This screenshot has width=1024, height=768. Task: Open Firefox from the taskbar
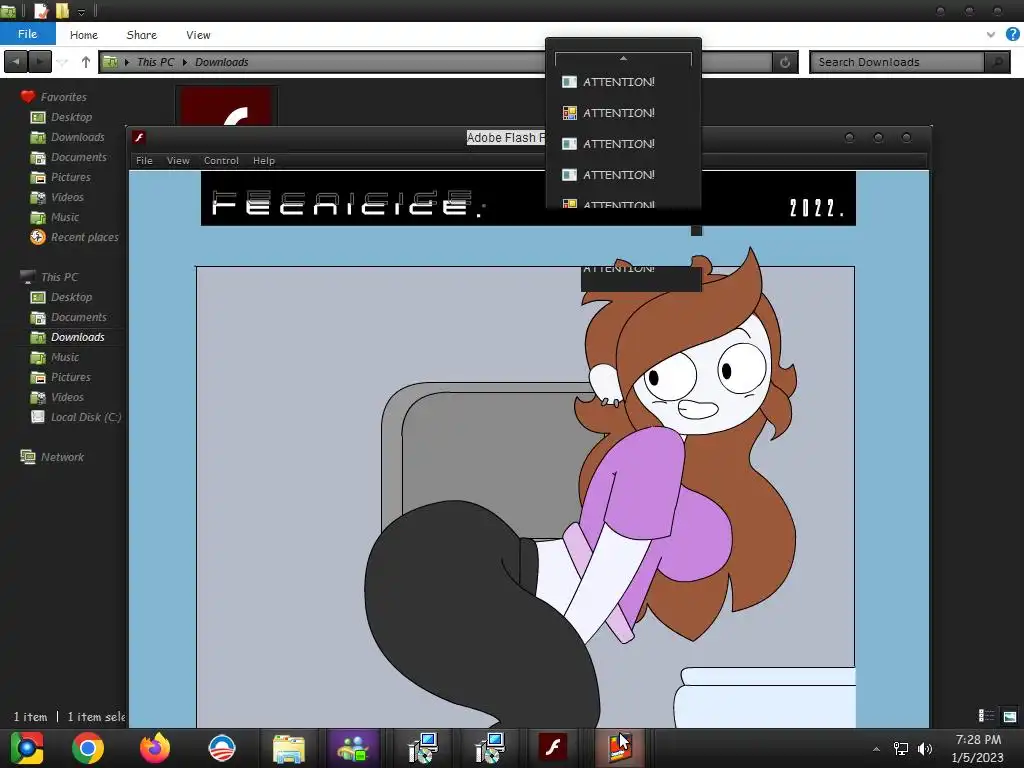[x=155, y=748]
